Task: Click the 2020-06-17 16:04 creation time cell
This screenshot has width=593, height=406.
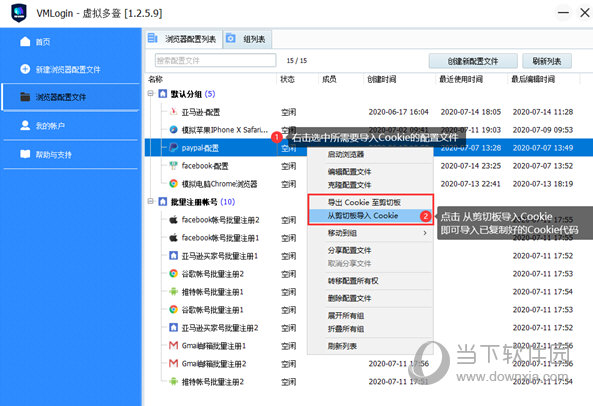Action: [x=399, y=112]
